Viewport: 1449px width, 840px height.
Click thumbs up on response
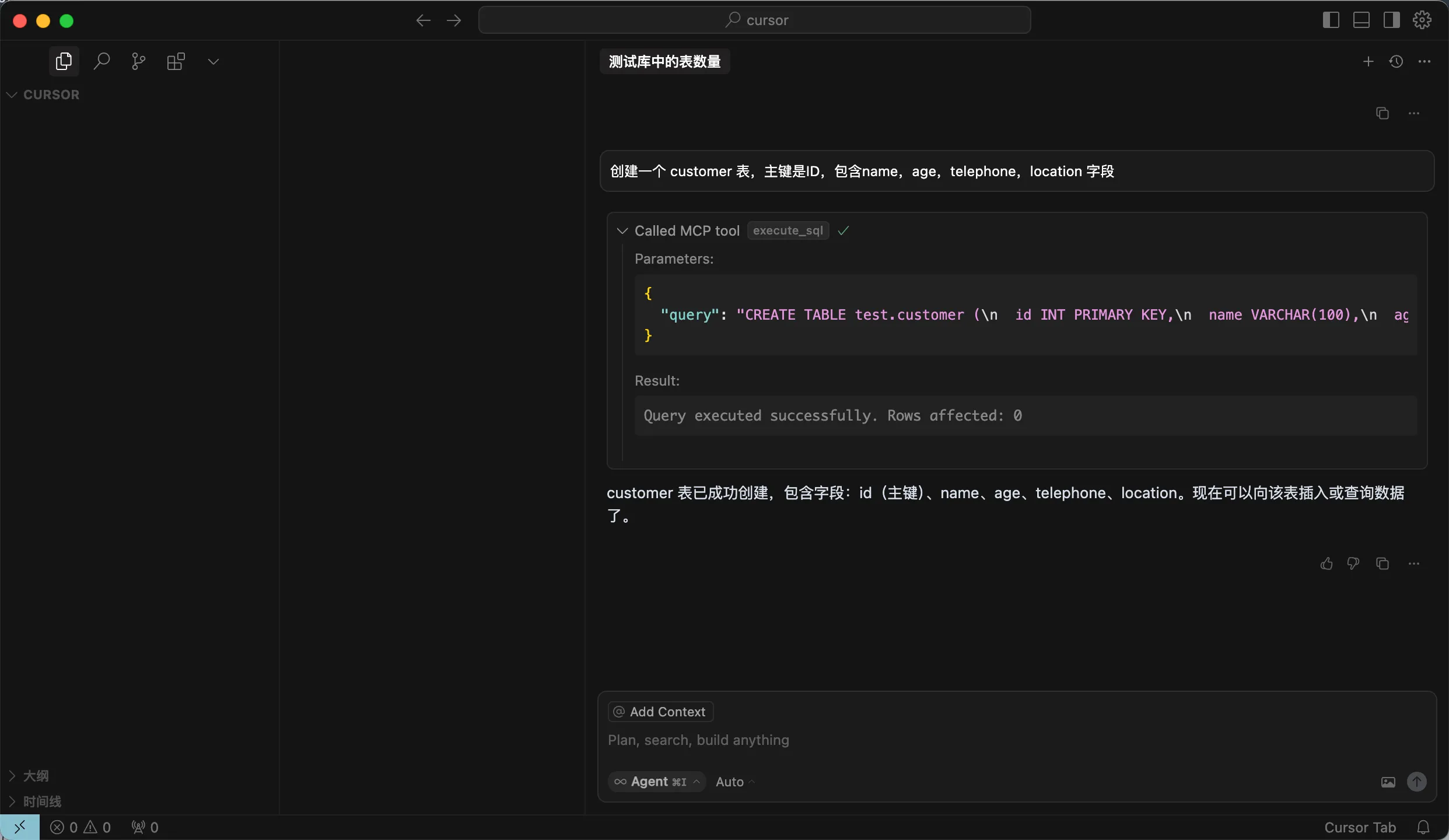click(1326, 563)
